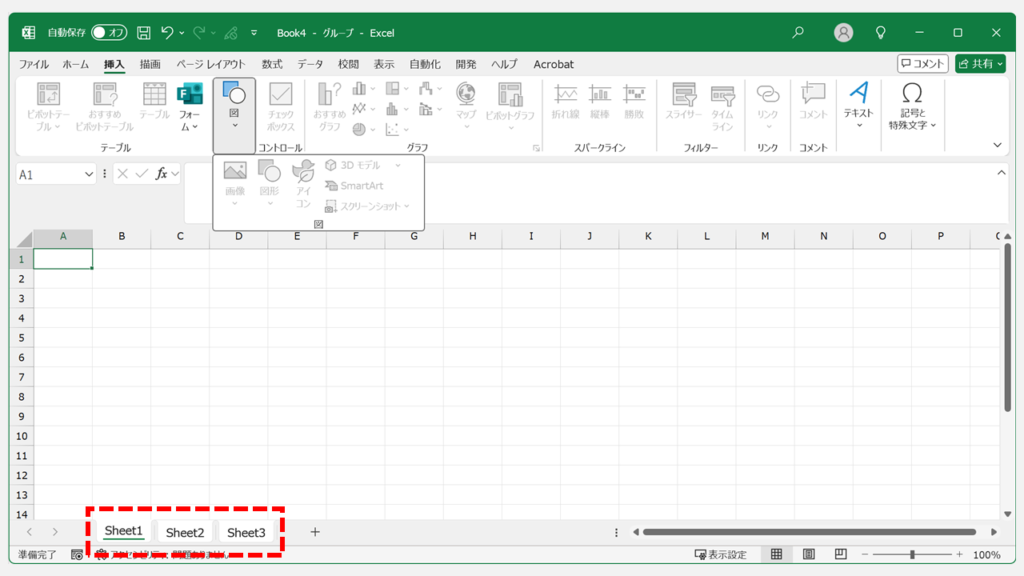Click the Save disk icon
Viewport: 1024px width, 576px height.
(x=144, y=33)
